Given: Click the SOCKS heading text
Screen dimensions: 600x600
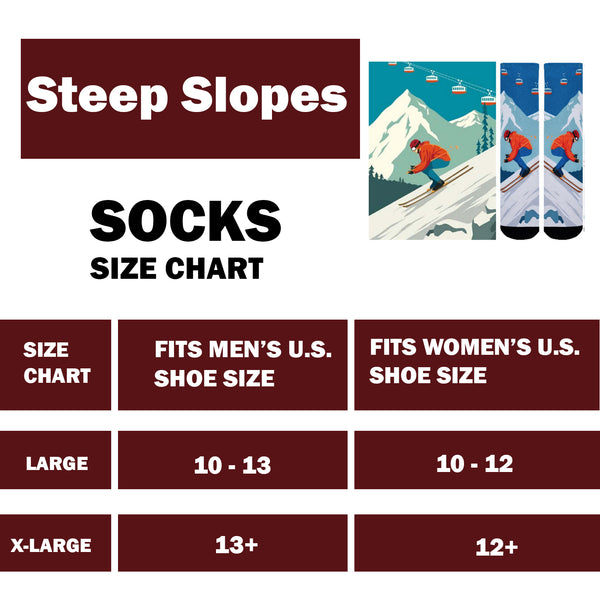Looking at the screenshot, I should [x=185, y=221].
